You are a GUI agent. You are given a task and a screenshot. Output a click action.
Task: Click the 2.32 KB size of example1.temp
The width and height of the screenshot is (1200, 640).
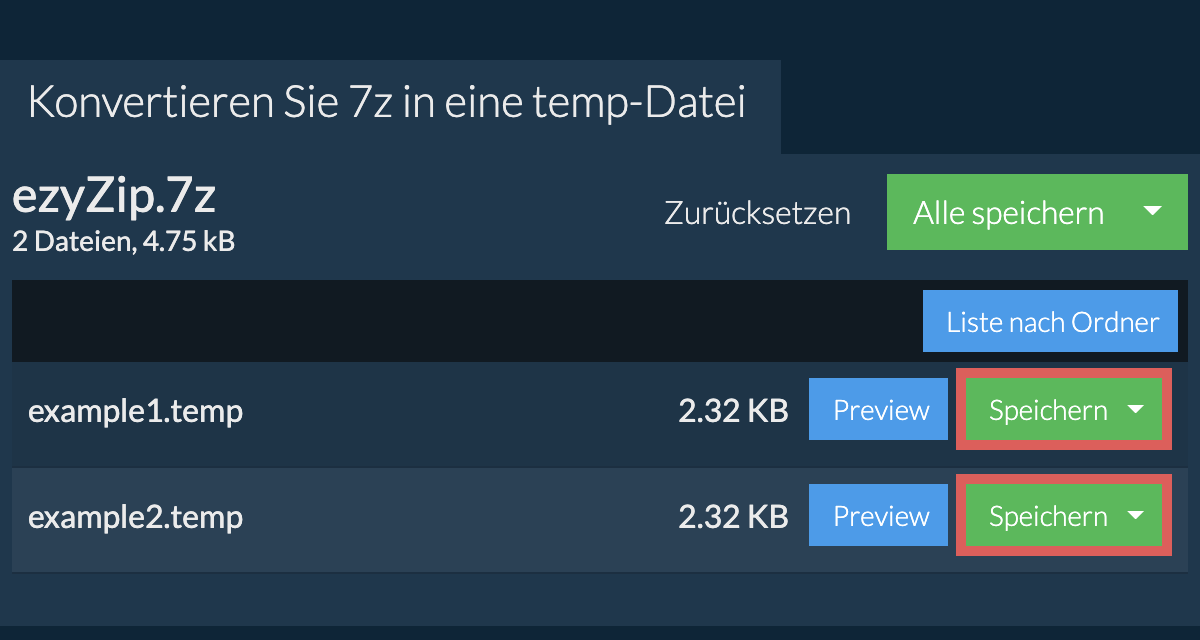[x=733, y=411]
